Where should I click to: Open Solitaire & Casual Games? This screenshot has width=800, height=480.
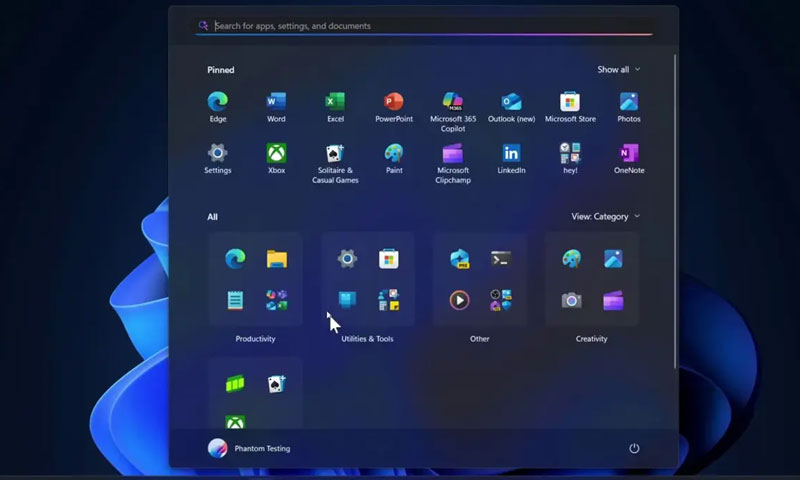(x=335, y=163)
